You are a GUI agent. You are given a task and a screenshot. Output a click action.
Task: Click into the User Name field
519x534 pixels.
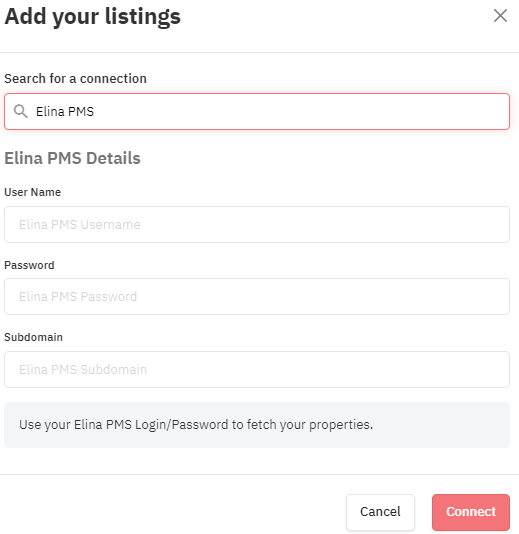click(257, 224)
